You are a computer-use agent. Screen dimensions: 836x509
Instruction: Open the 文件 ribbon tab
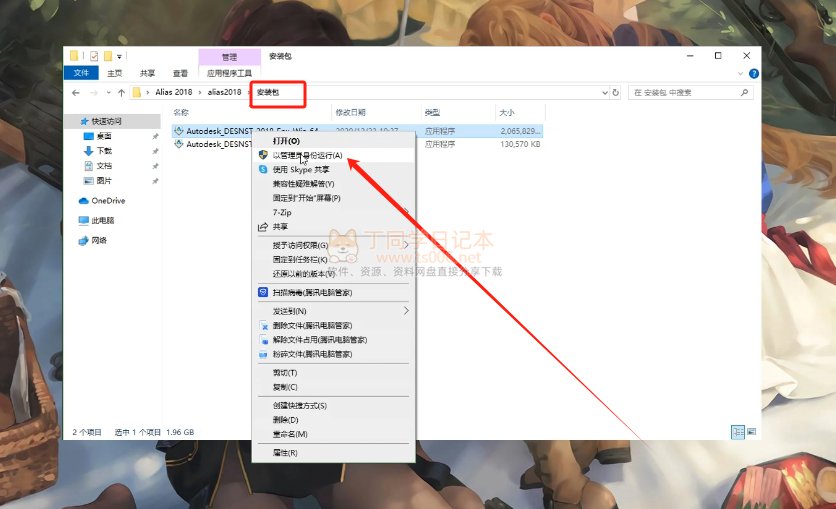click(81, 73)
